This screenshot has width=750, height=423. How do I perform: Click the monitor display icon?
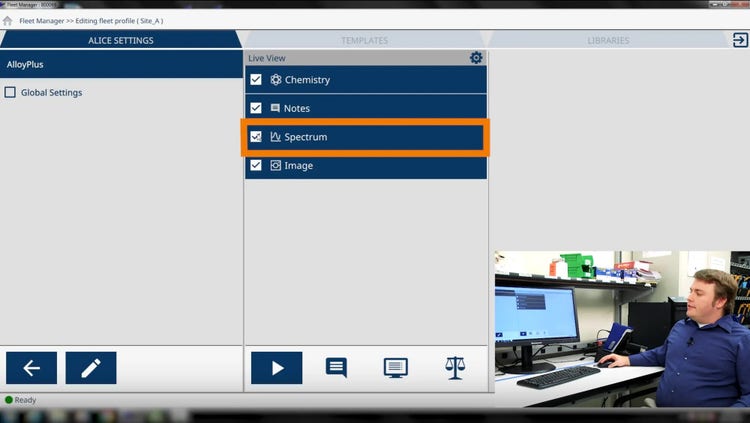tap(396, 368)
